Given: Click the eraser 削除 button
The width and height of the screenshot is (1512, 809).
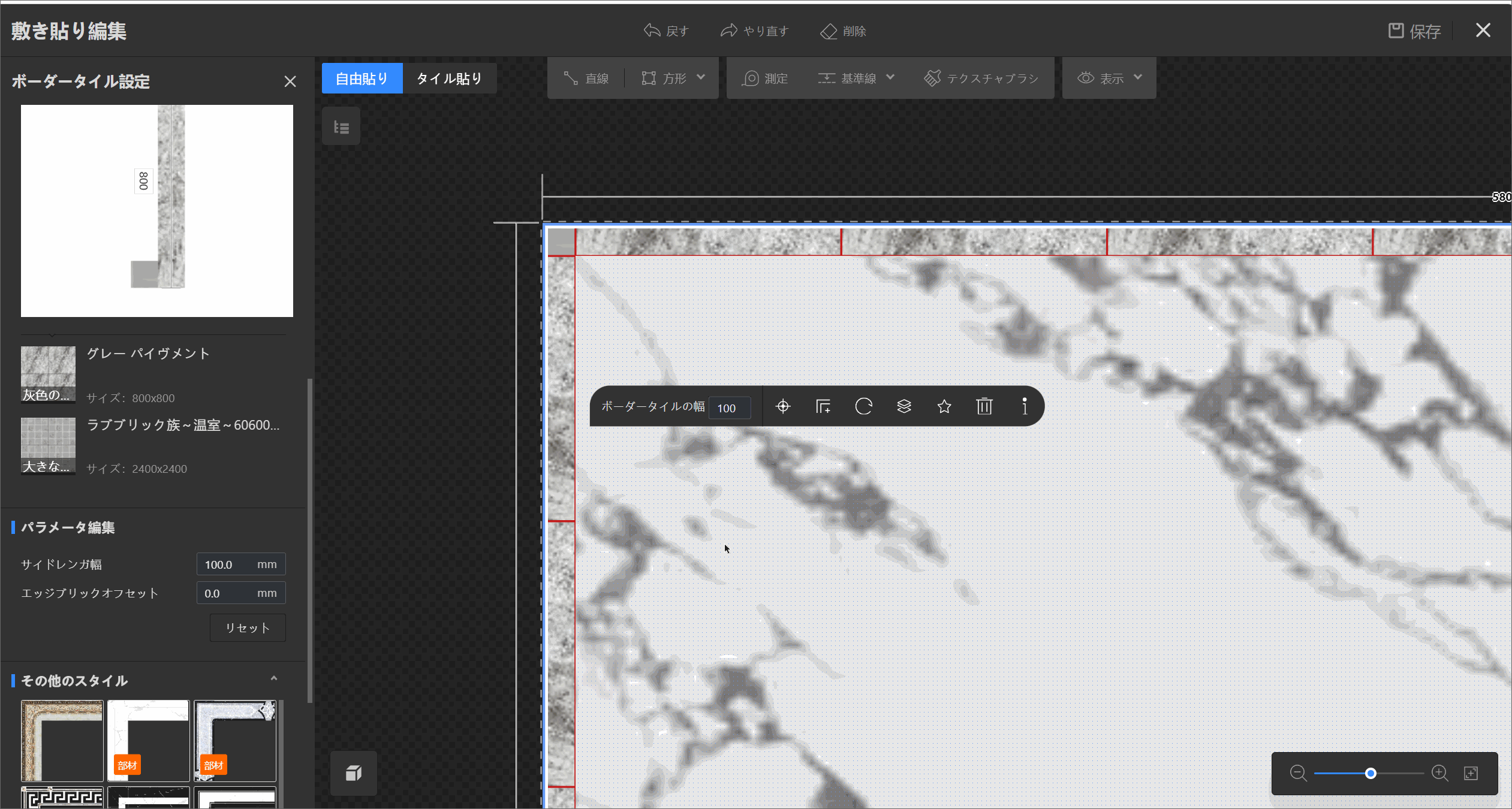Looking at the screenshot, I should coord(843,31).
